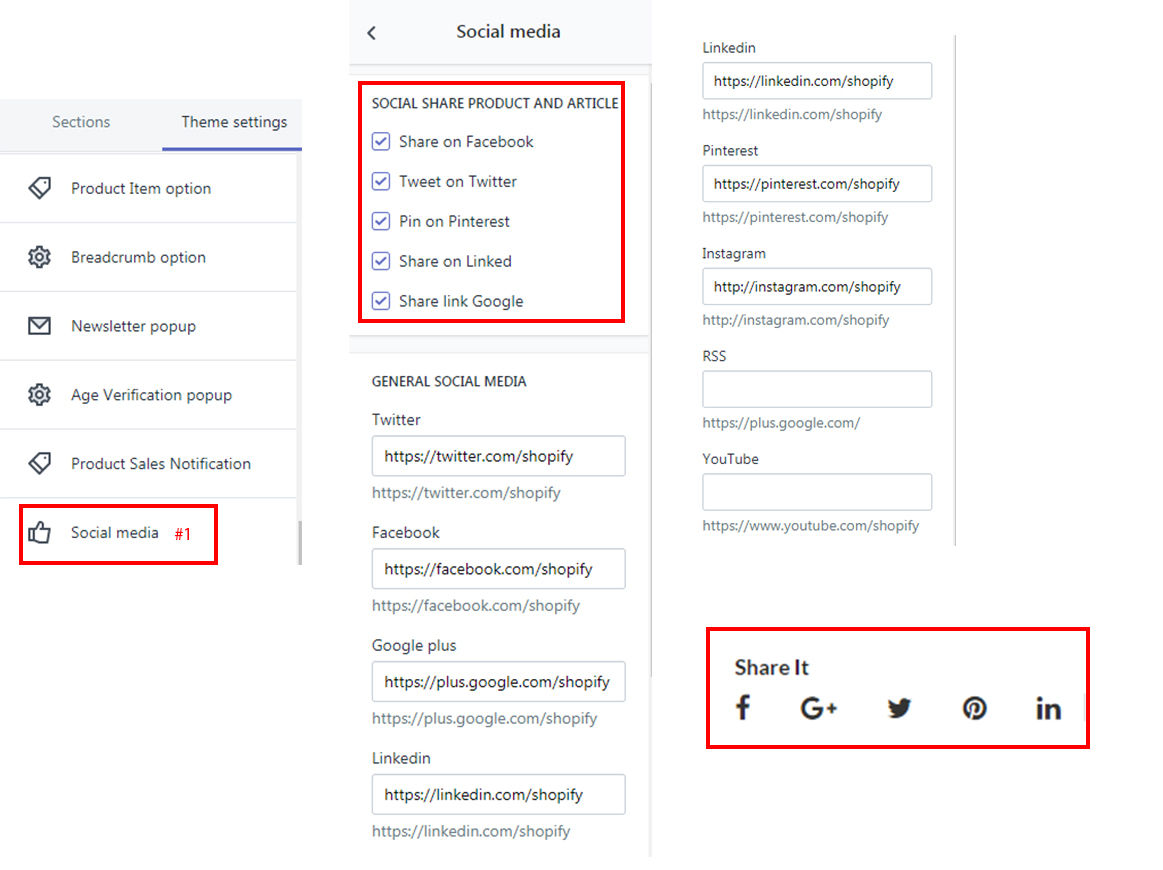Switch to the Sections tab
Image resolution: width=1163 pixels, height=870 pixels.
point(81,122)
